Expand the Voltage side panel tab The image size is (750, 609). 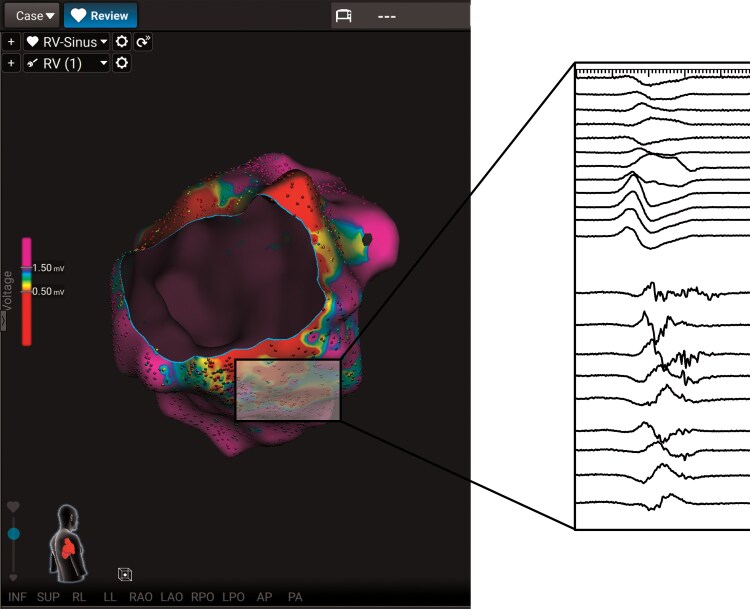coord(3,321)
